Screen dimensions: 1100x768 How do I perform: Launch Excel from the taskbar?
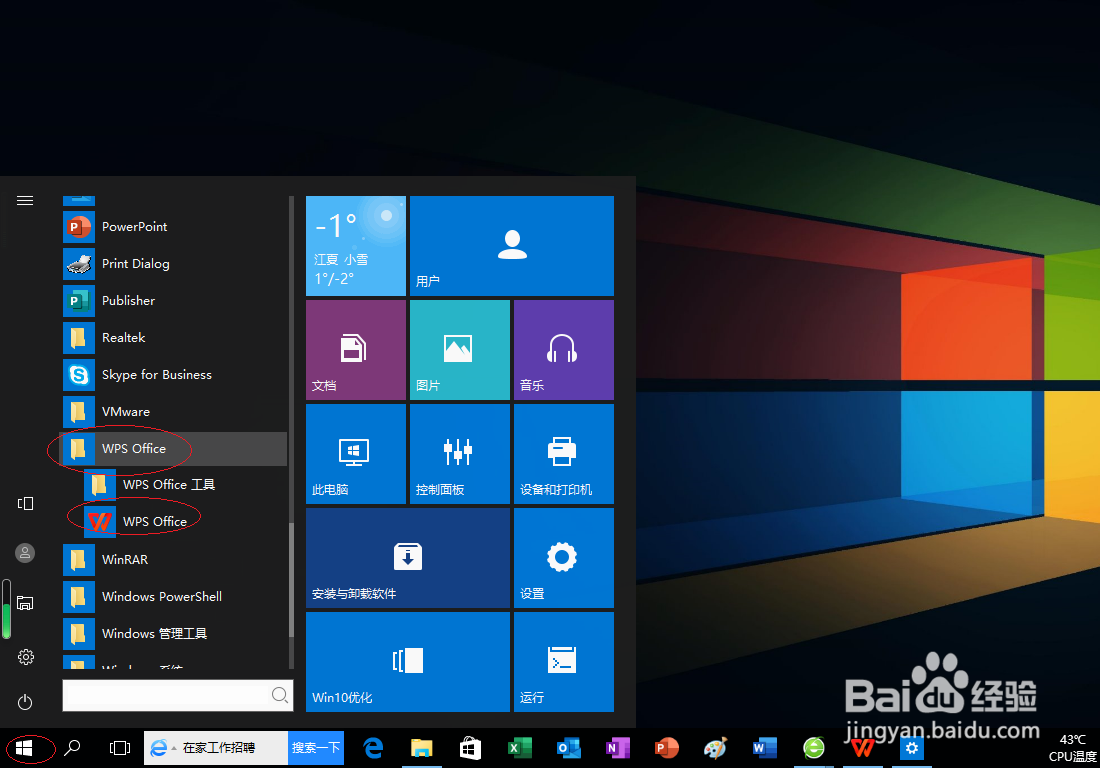520,748
